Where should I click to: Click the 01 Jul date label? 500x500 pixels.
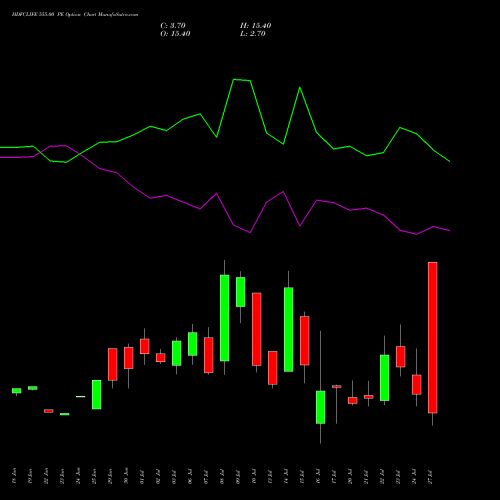(142, 476)
